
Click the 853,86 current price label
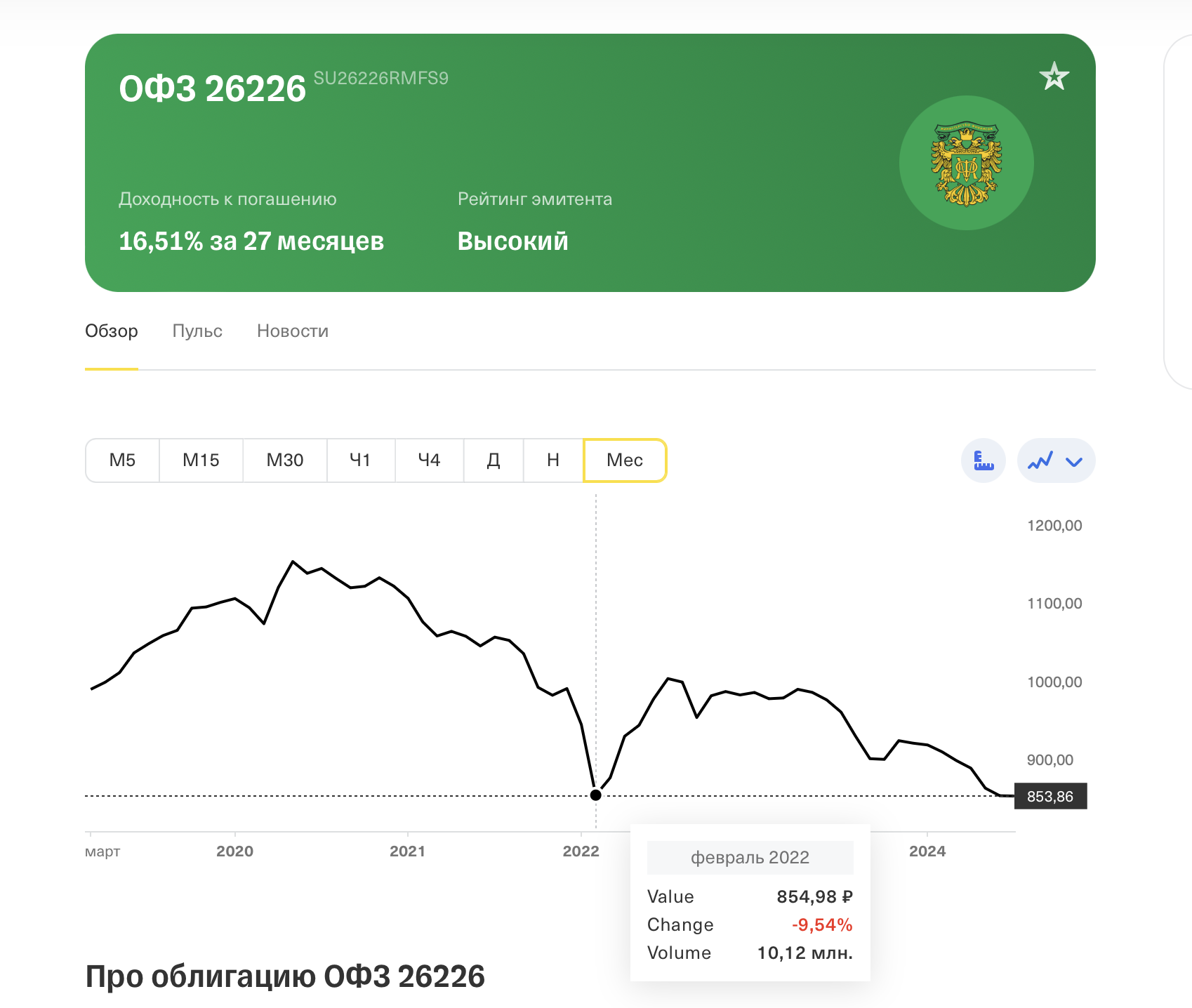click(x=1050, y=796)
